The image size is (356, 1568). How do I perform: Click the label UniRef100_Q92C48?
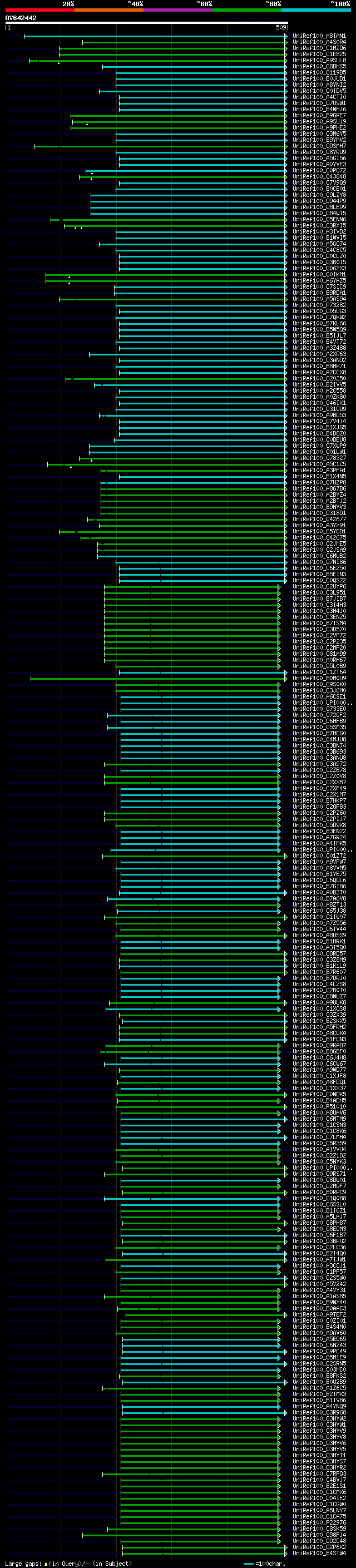(x=319, y=1541)
